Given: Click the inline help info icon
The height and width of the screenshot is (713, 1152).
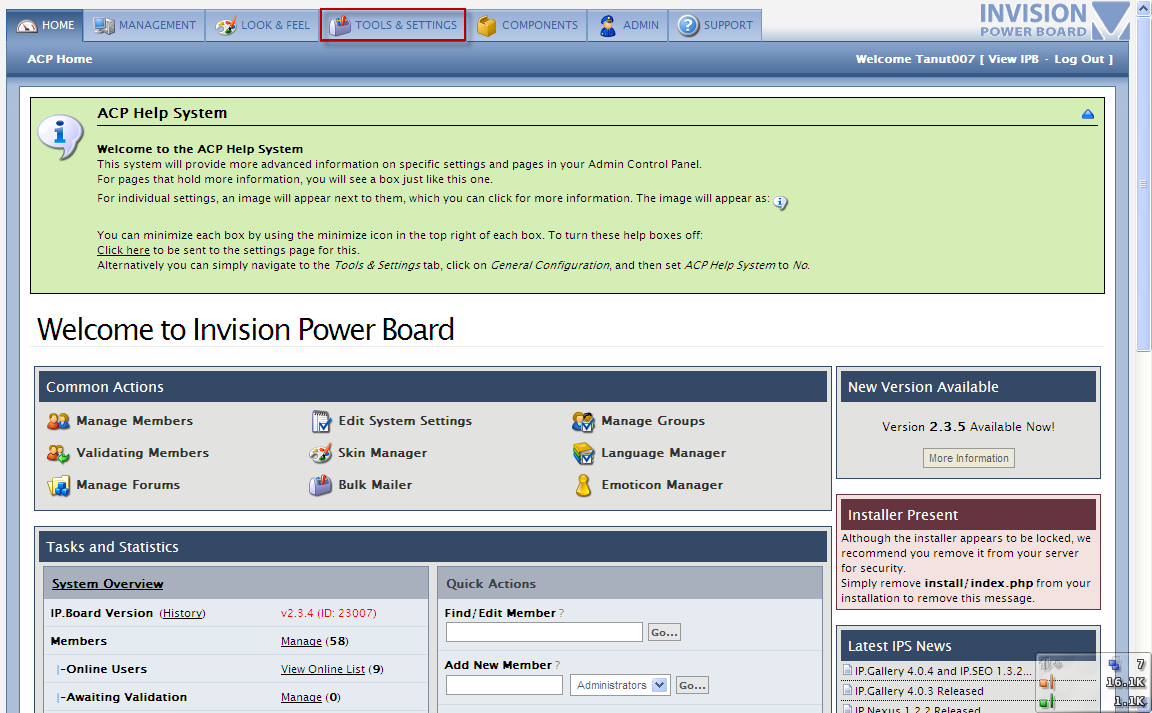Looking at the screenshot, I should click(x=780, y=202).
